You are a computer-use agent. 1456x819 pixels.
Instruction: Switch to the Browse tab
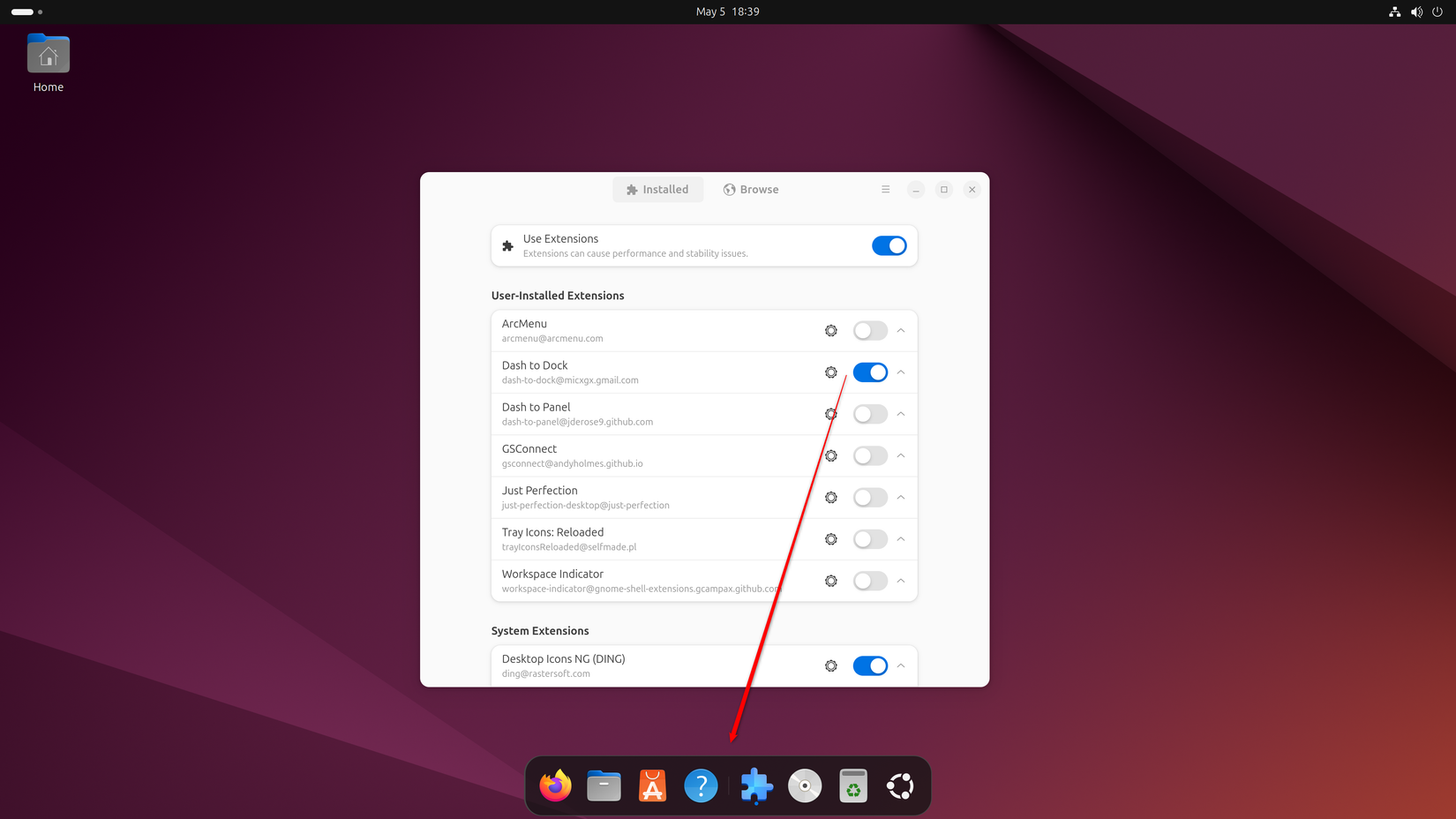[x=751, y=189]
